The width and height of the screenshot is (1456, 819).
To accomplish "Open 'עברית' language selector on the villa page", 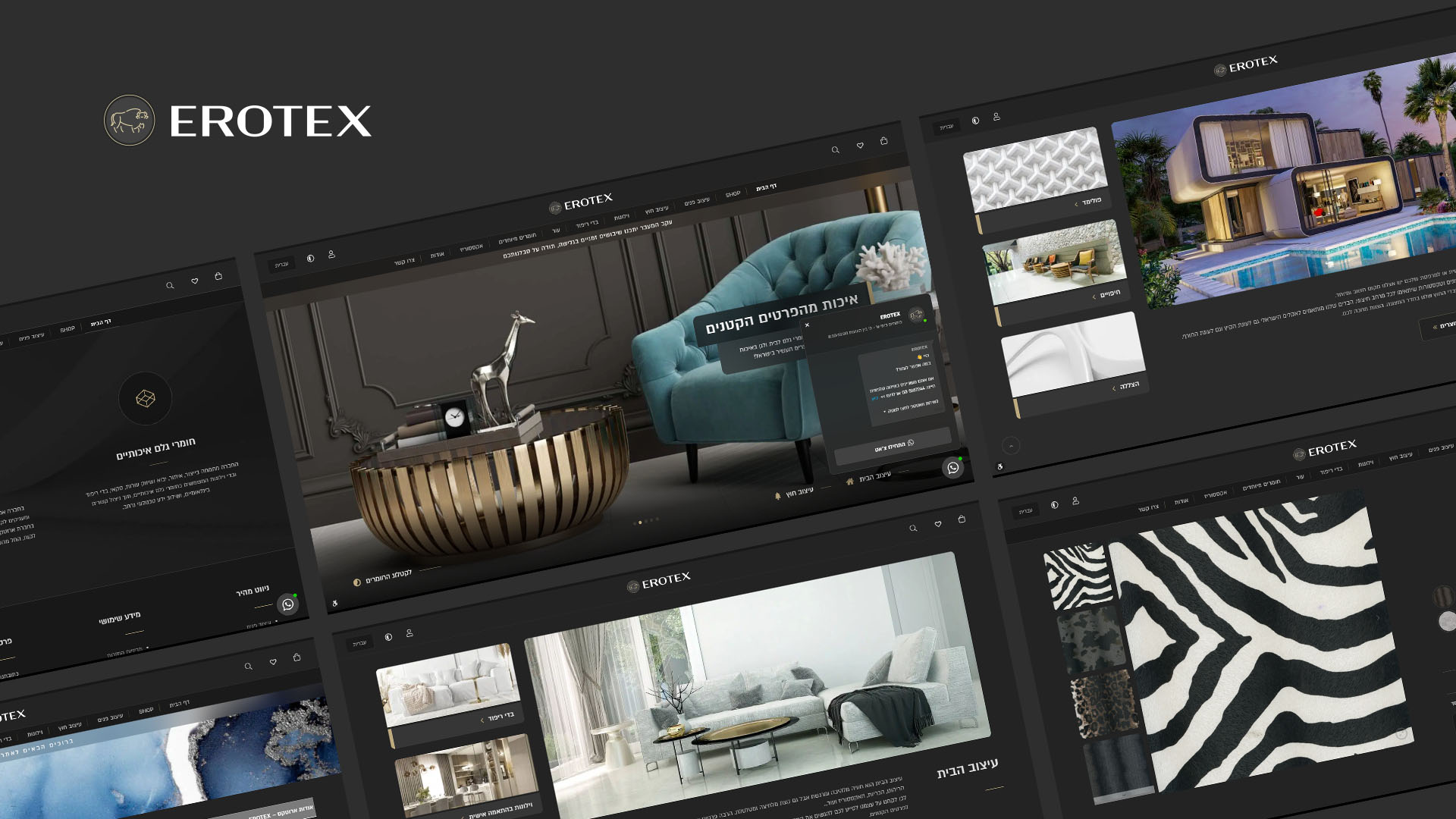I will pyautogui.click(x=946, y=127).
